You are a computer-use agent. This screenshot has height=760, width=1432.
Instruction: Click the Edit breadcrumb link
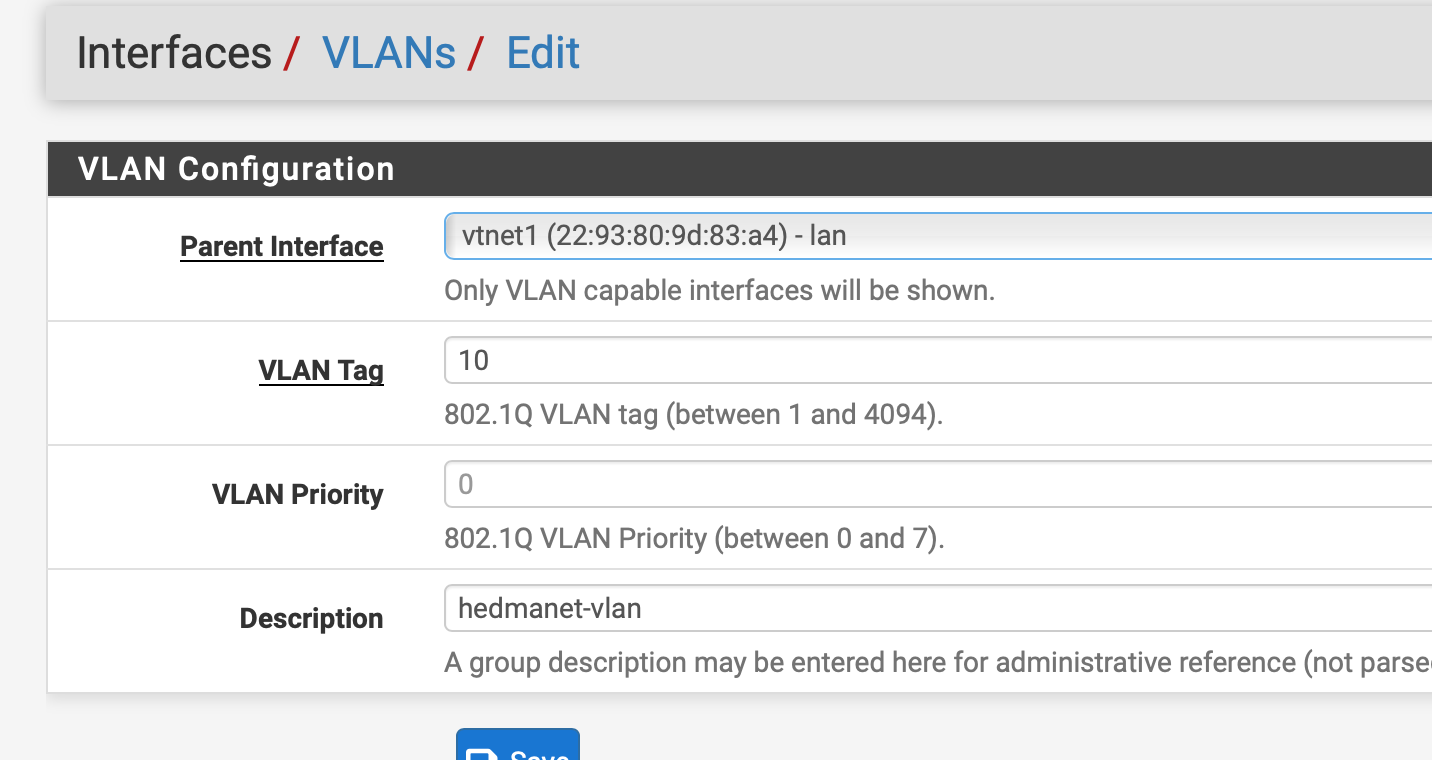(x=543, y=53)
